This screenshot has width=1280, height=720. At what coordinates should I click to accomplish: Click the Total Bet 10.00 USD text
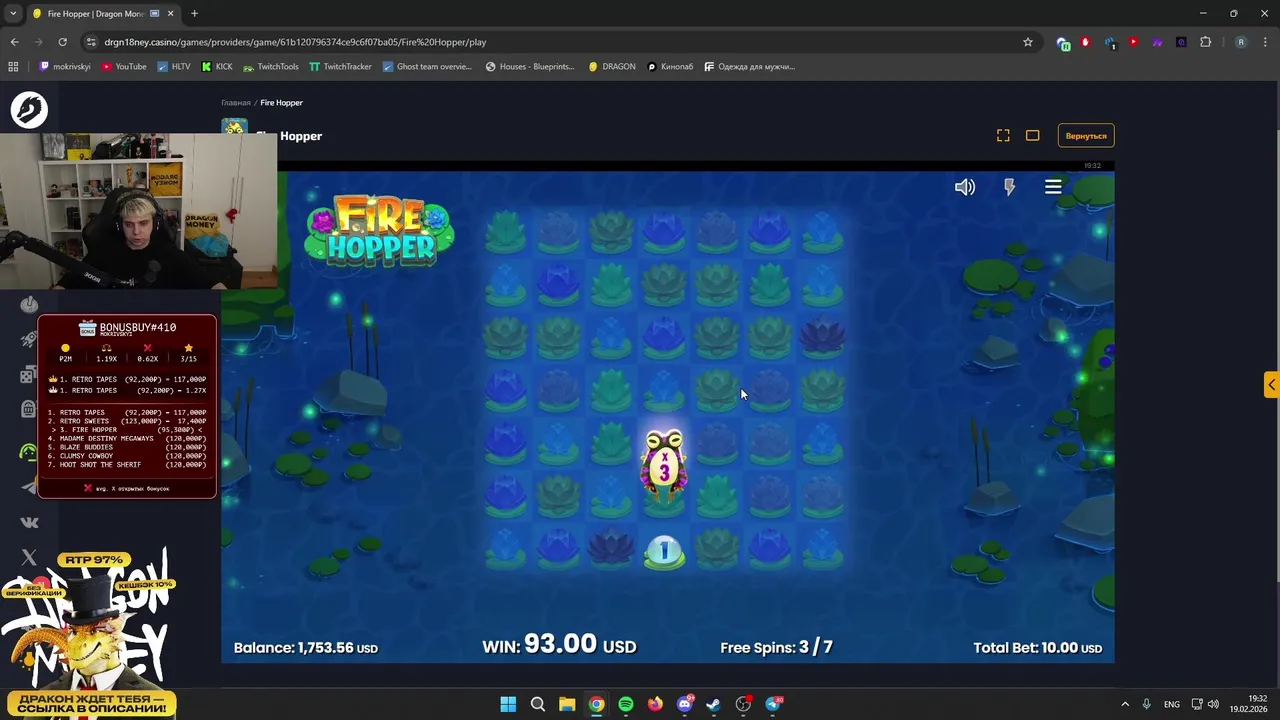tap(1038, 648)
